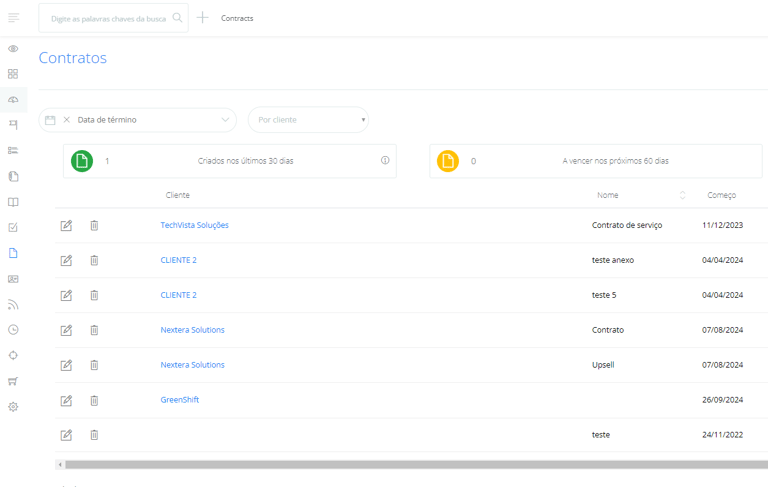Open the TechVista Soluções client link
The image size is (768, 487).
pos(194,225)
